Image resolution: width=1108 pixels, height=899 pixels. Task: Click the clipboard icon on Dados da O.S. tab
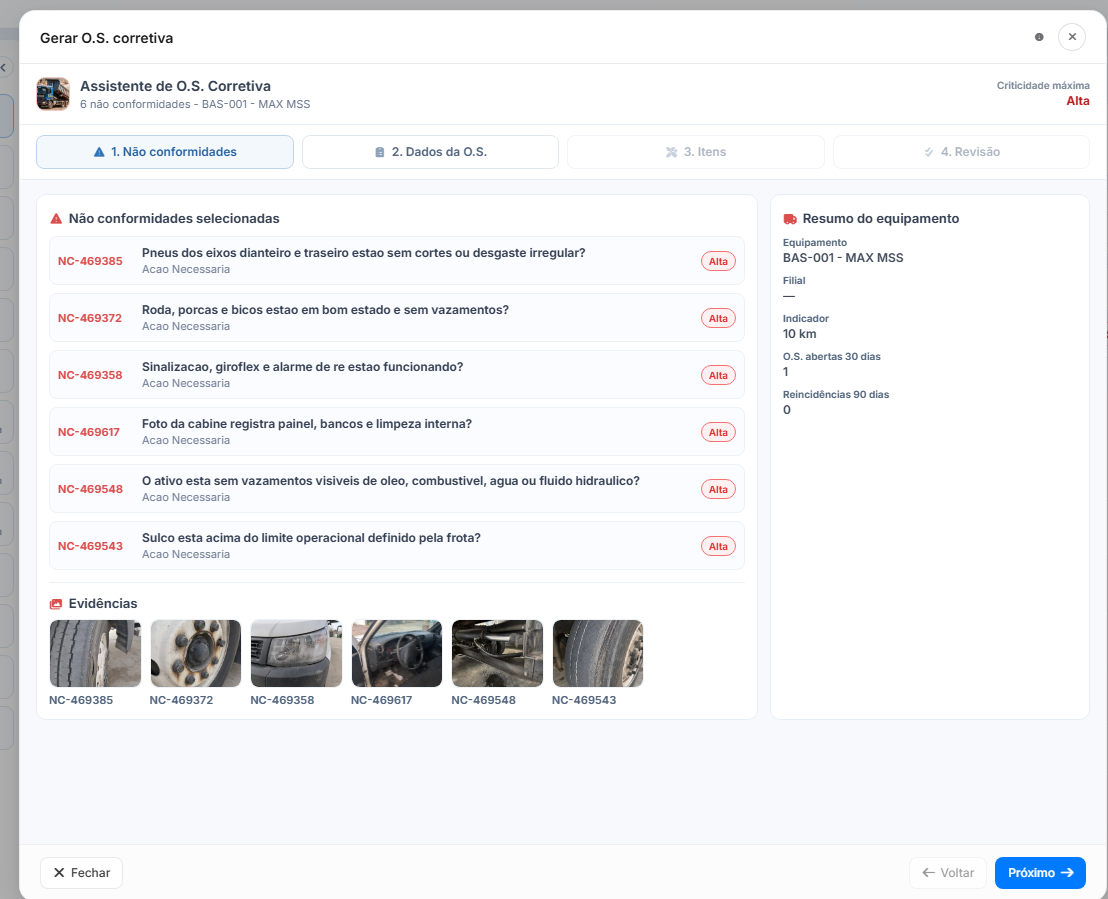click(x=379, y=152)
